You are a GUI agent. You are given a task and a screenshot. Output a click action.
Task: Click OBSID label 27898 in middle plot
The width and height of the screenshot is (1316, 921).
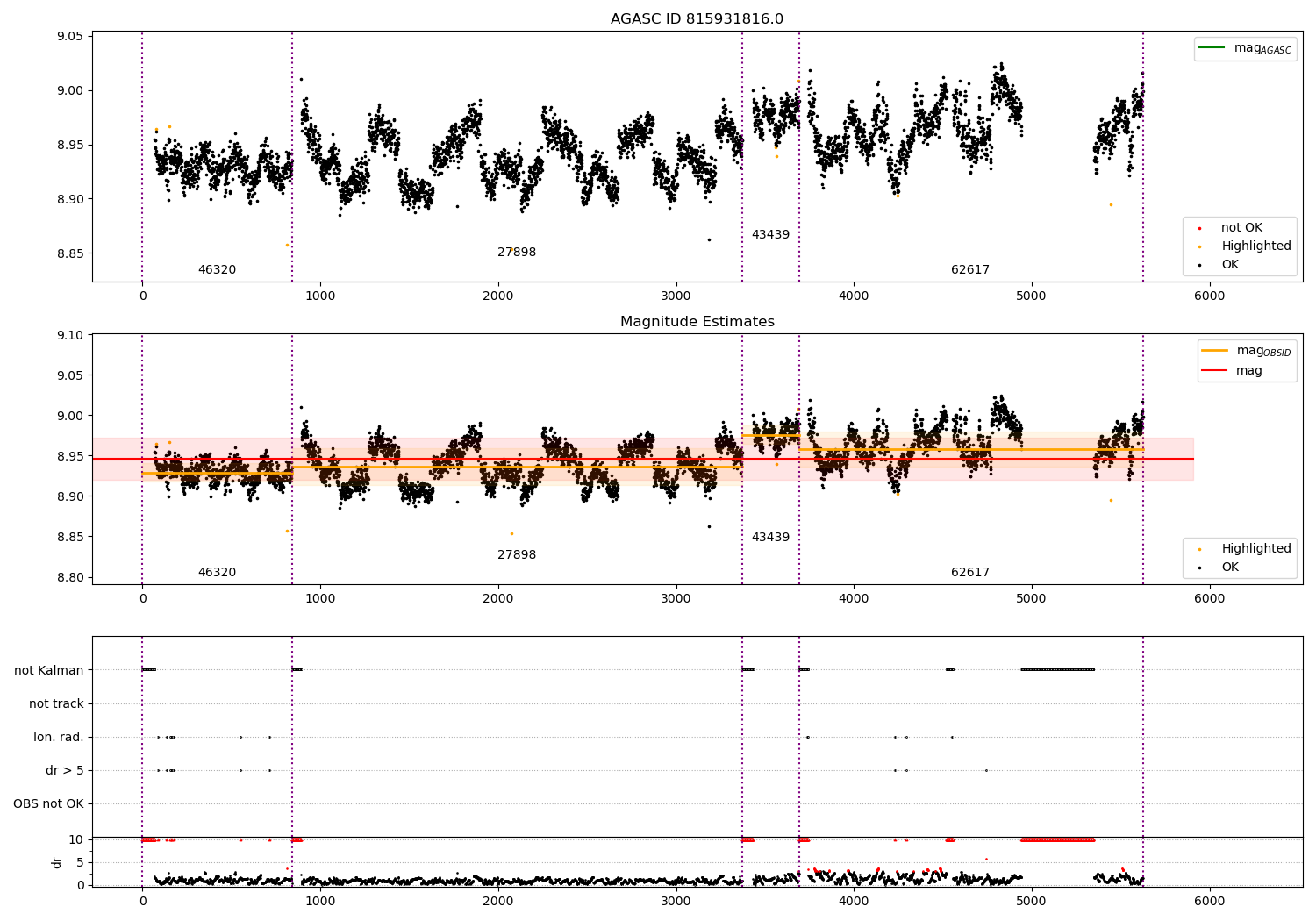[x=517, y=555]
